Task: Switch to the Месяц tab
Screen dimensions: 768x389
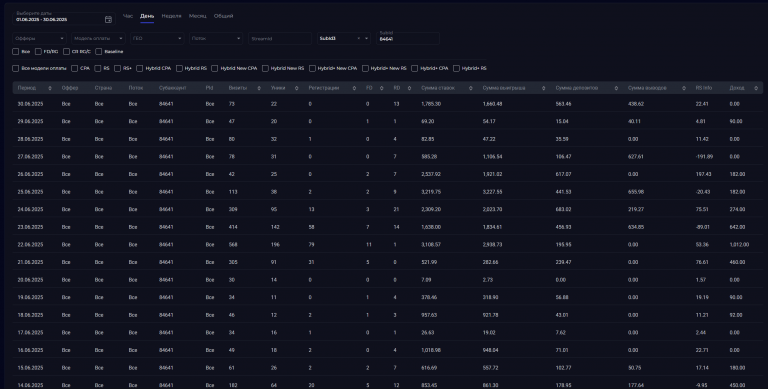Action: (x=198, y=16)
